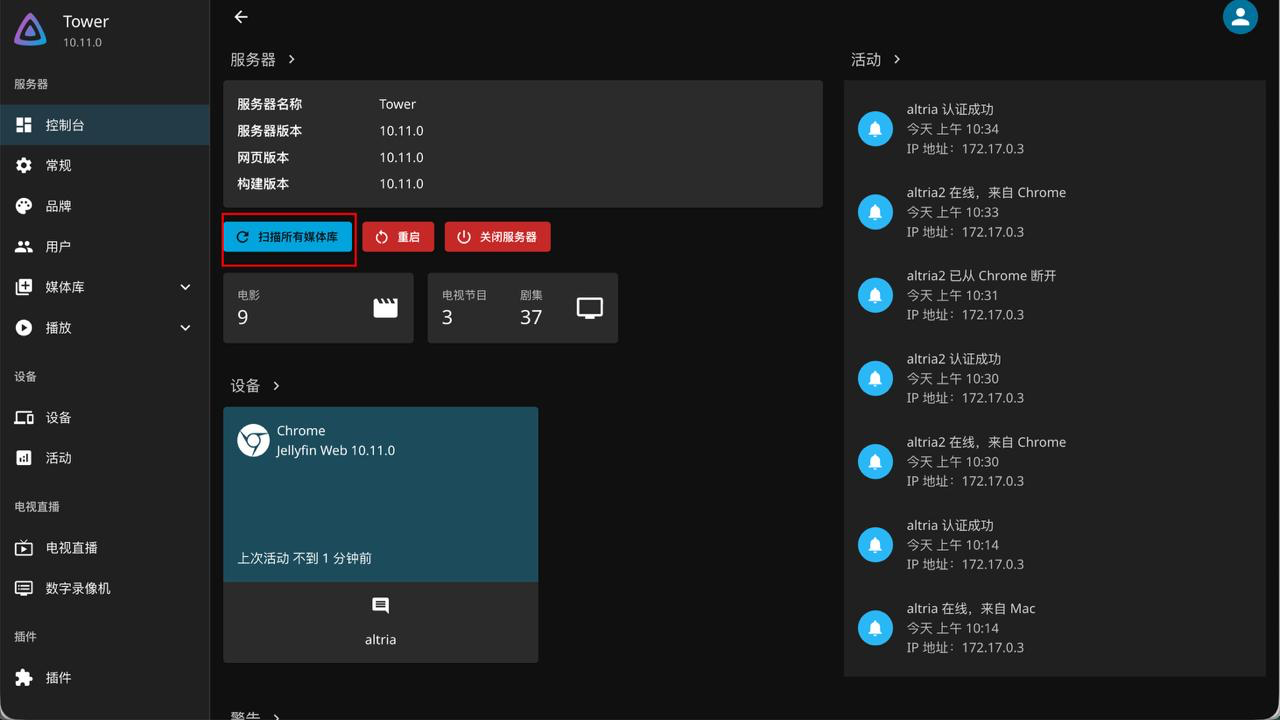The image size is (1280, 720).
Task: Open 电视直播 in the sidebar
Action: tap(71, 548)
